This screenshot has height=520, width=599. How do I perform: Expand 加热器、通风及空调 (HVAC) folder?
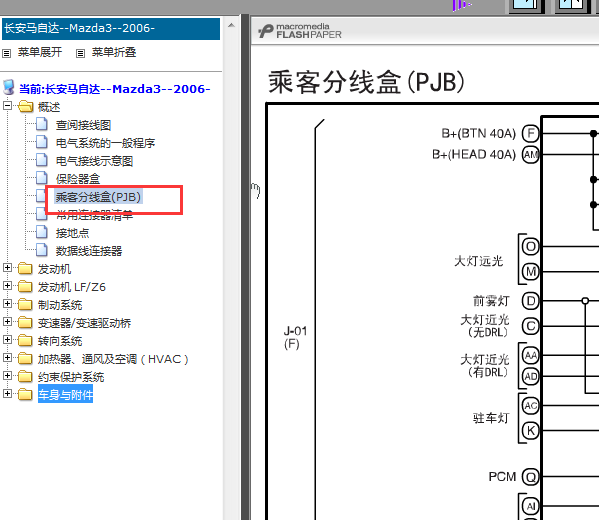[x=7, y=358]
